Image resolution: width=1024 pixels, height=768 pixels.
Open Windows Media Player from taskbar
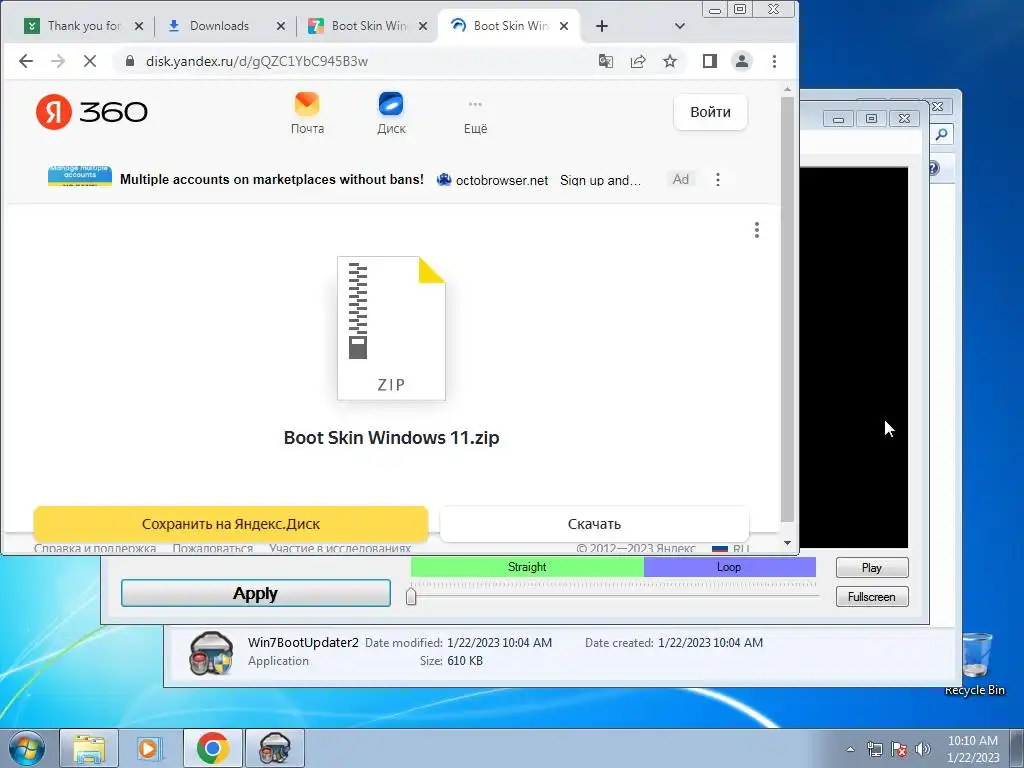point(150,748)
